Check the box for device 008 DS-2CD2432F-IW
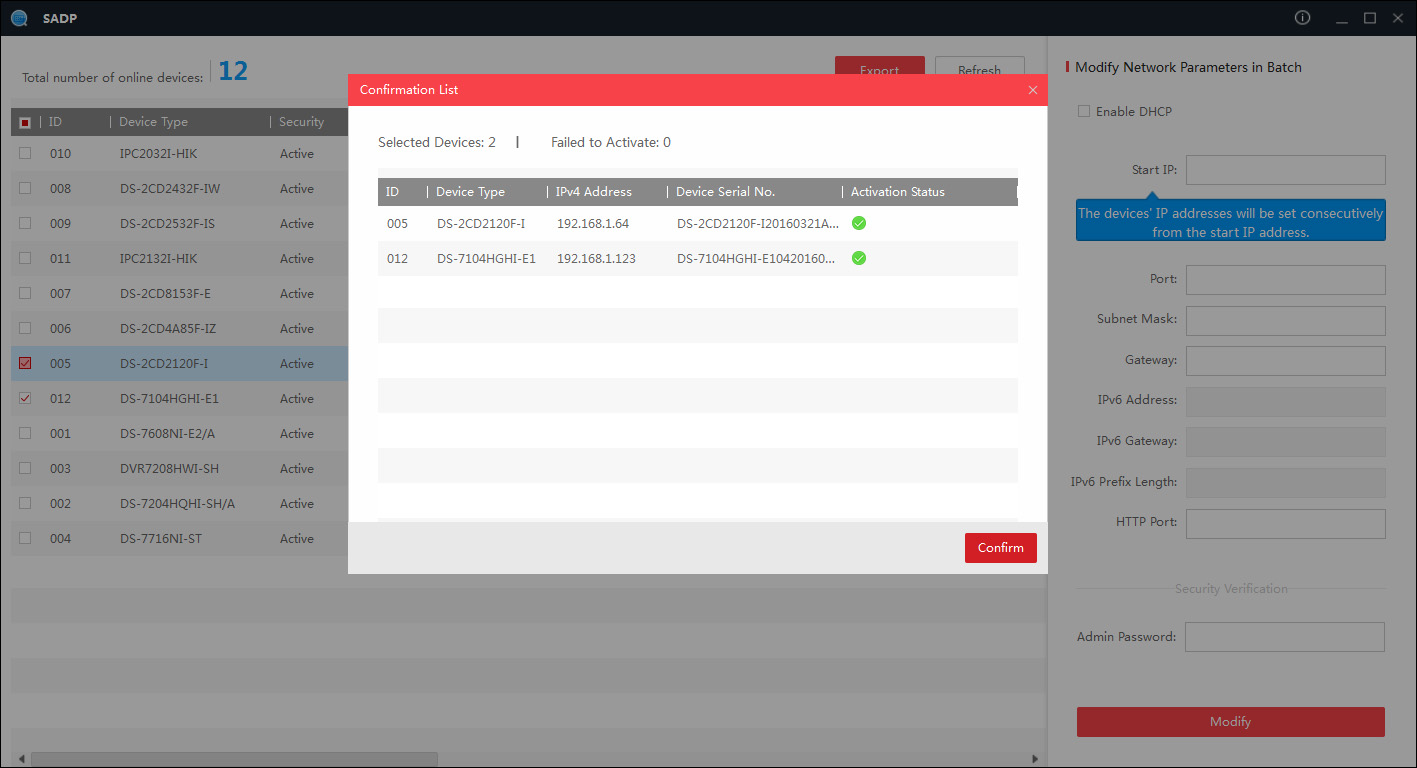 click(25, 188)
